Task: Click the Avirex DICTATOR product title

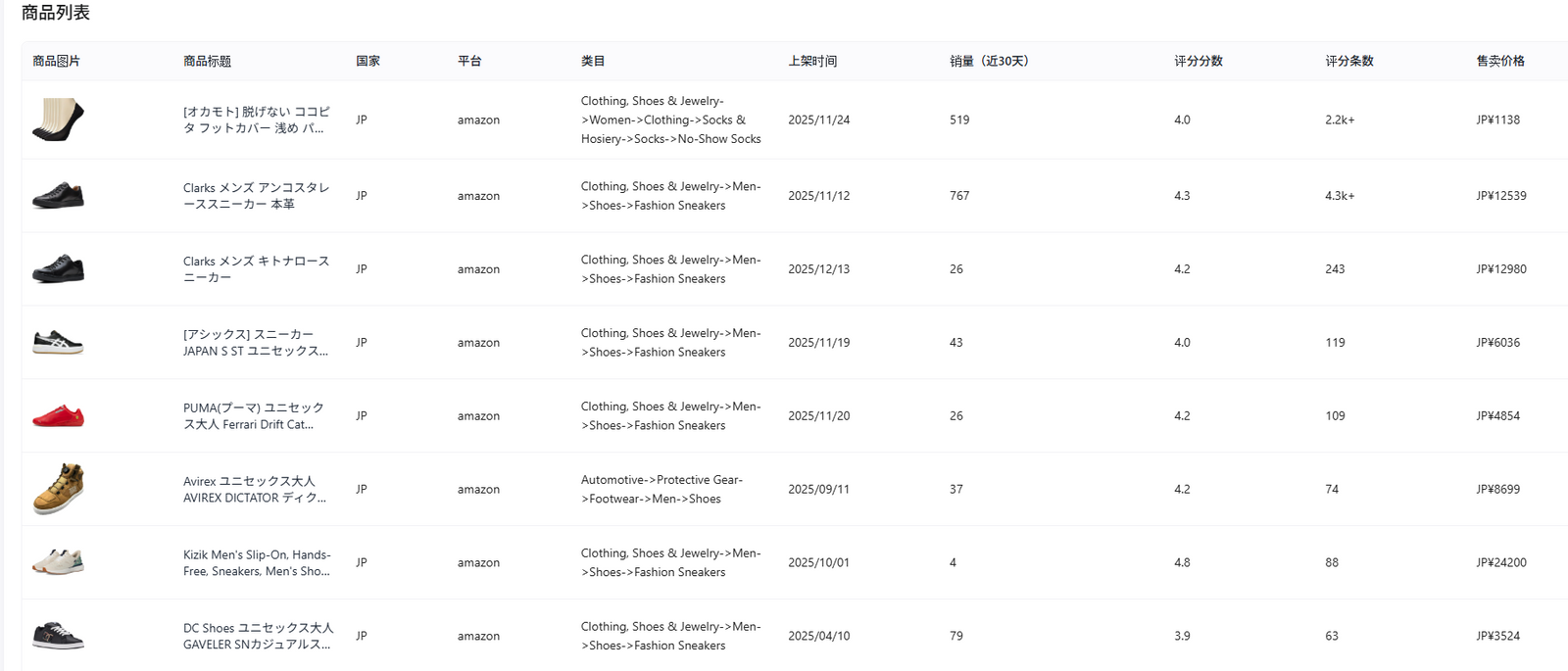Action: click(x=254, y=489)
